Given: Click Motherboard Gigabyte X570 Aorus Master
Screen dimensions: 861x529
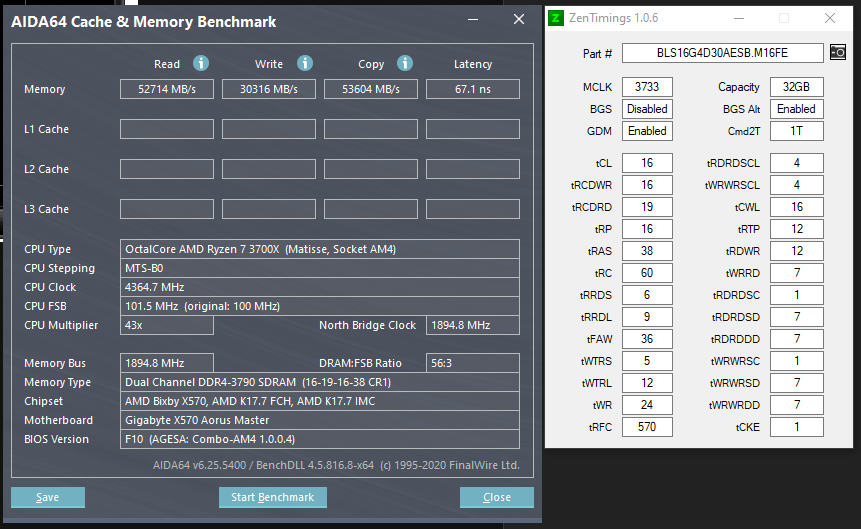Looking at the screenshot, I should point(320,420).
